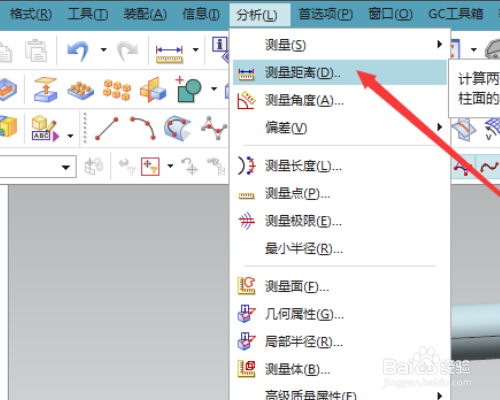The image size is (500, 400).
Task: Click the greyed cubes selection scope icon
Action: click(x=94, y=166)
